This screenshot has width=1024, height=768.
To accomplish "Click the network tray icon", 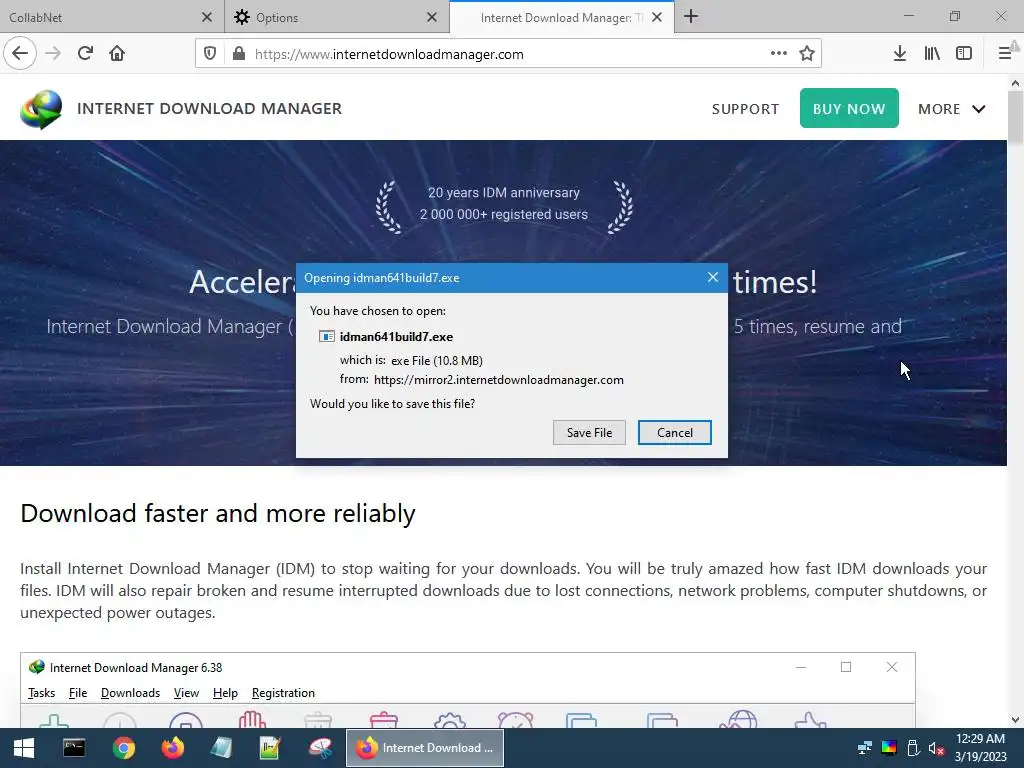I will click(865, 748).
